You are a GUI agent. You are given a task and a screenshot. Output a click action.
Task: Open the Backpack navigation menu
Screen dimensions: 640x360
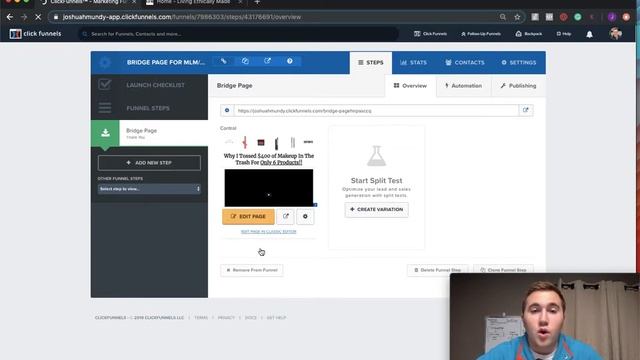(529, 34)
